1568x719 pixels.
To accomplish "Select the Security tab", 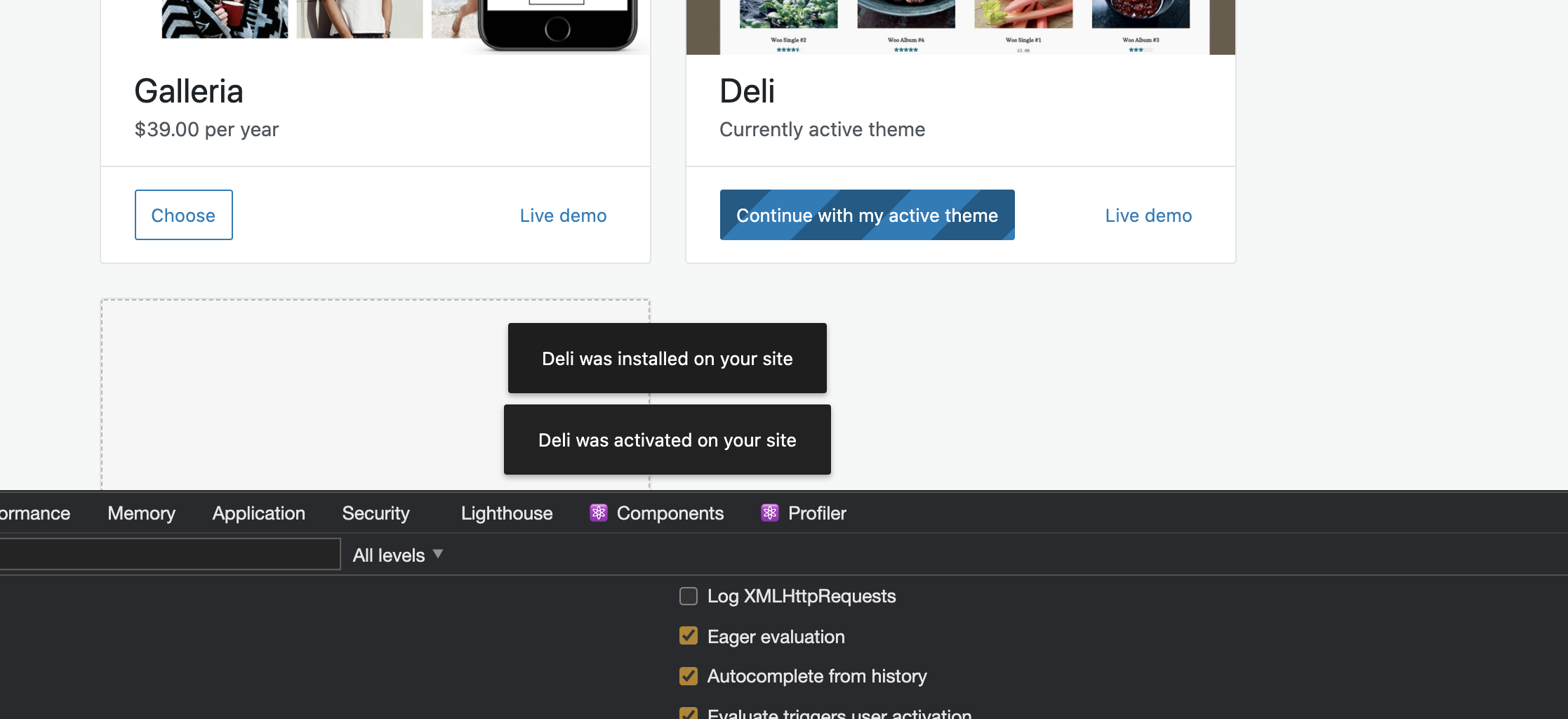I will (376, 513).
